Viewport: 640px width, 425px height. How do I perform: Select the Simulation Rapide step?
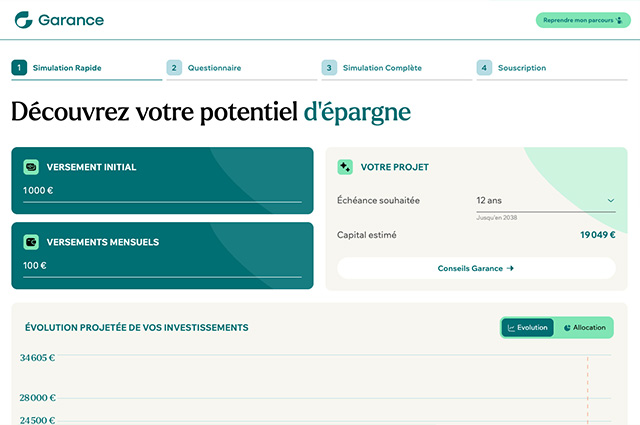click(87, 68)
